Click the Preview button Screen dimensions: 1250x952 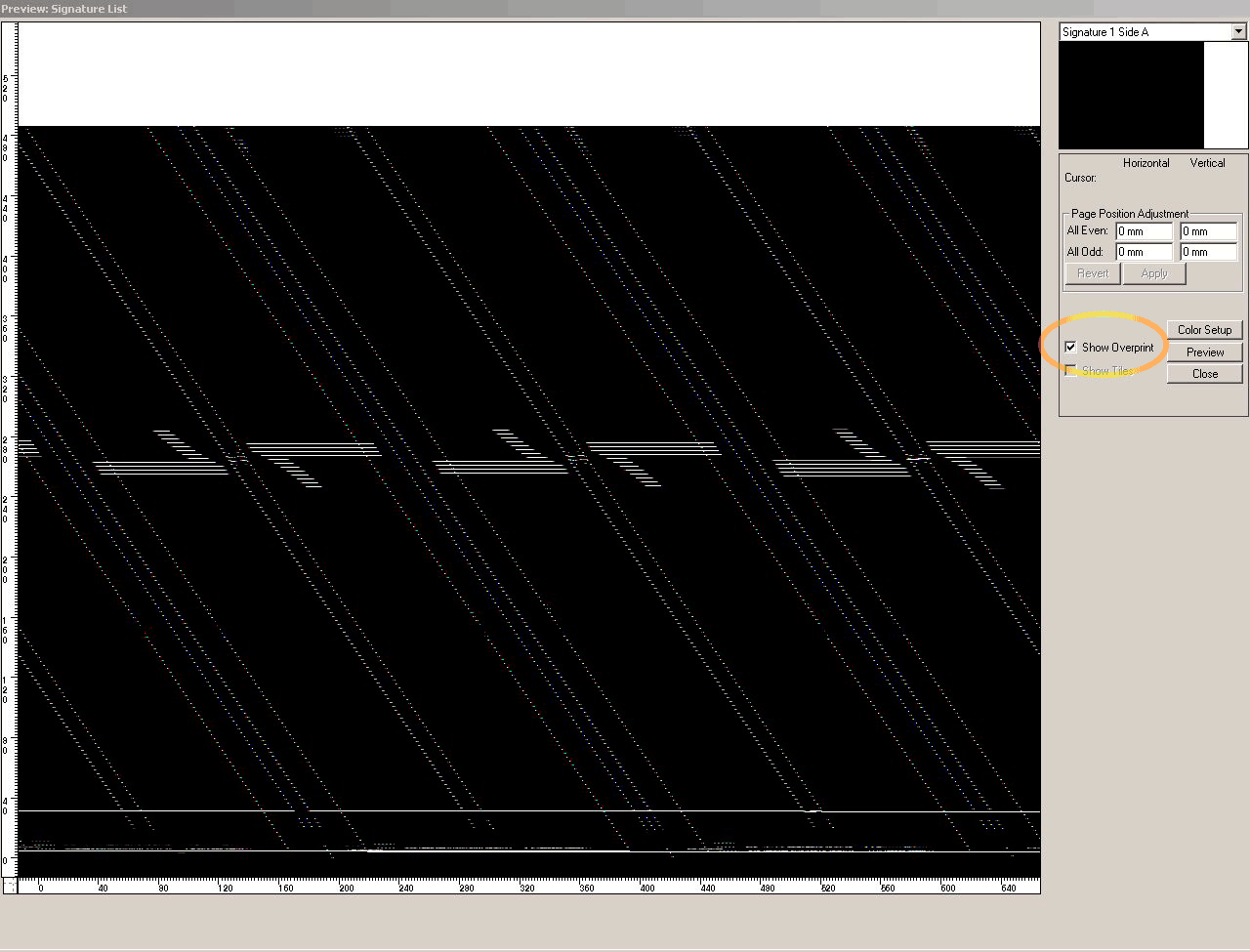point(1204,352)
